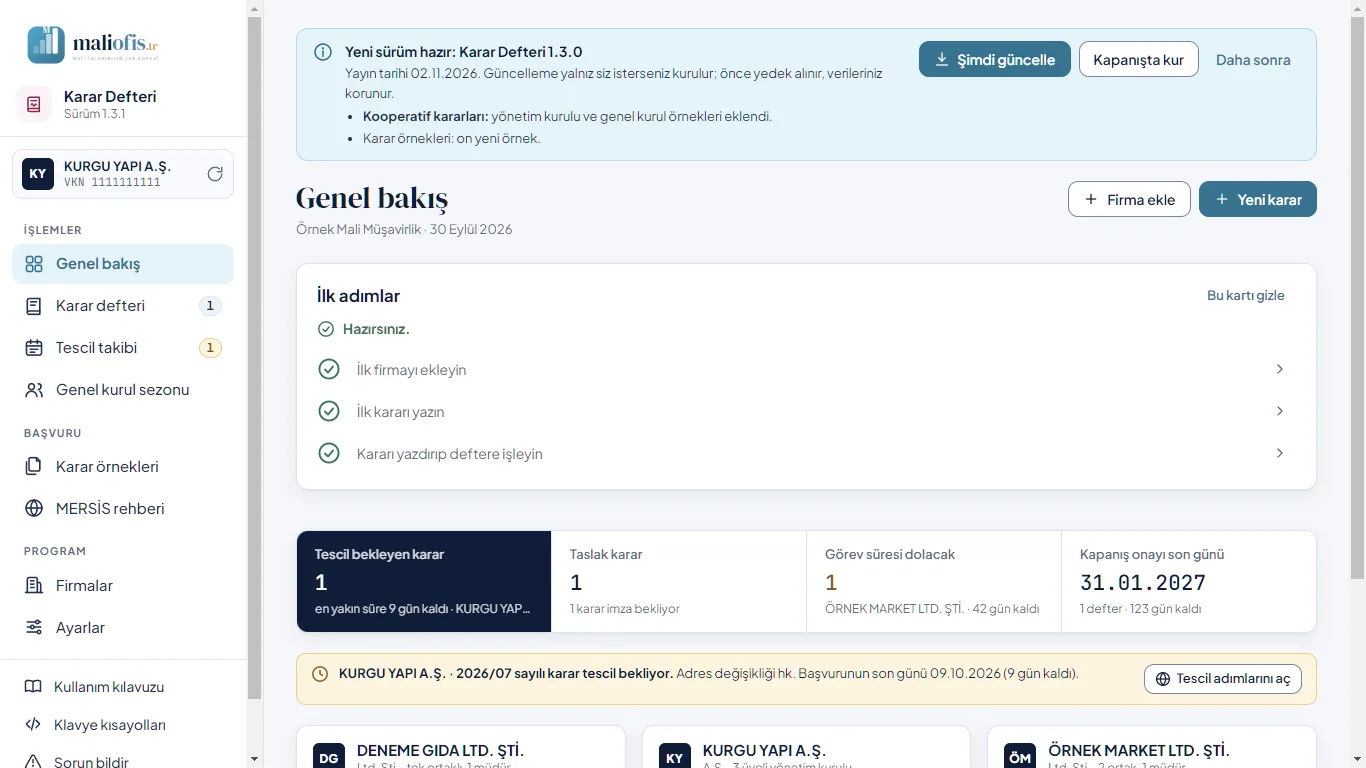This screenshot has width=1366, height=768.
Task: Click the checkmark next to İlk firmayı ekleyin
Action: pos(329,370)
